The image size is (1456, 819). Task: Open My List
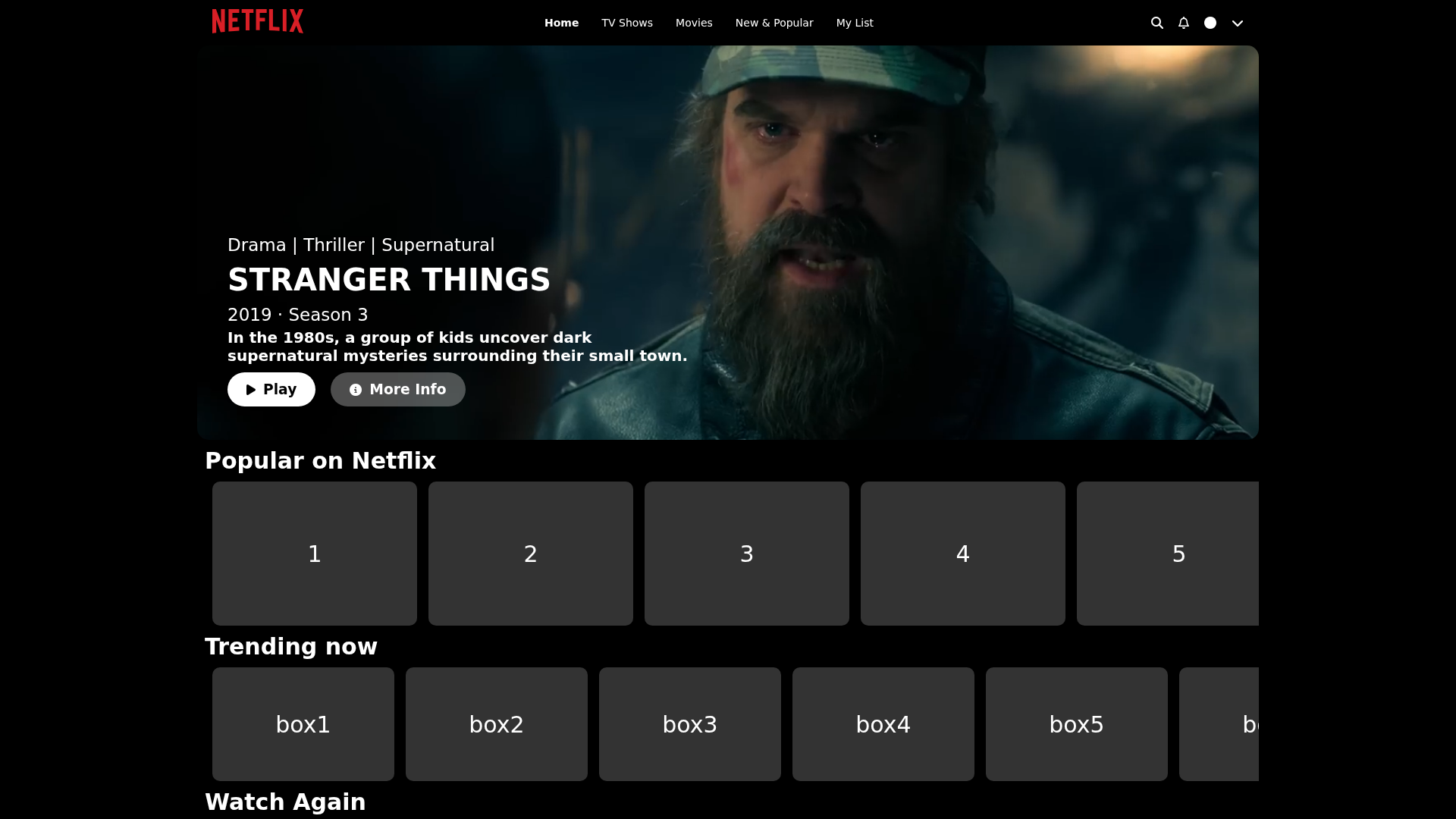[855, 23]
